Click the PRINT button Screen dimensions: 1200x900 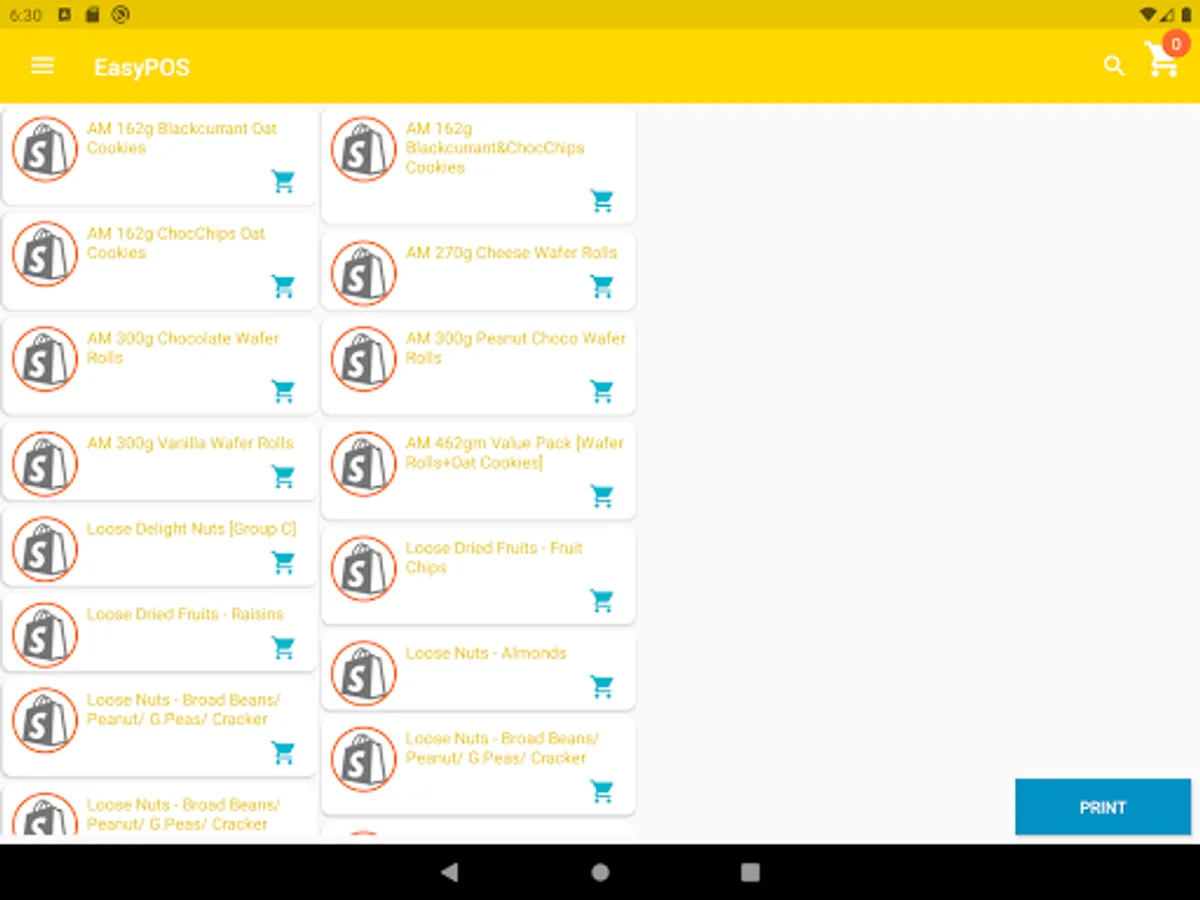pos(1103,807)
